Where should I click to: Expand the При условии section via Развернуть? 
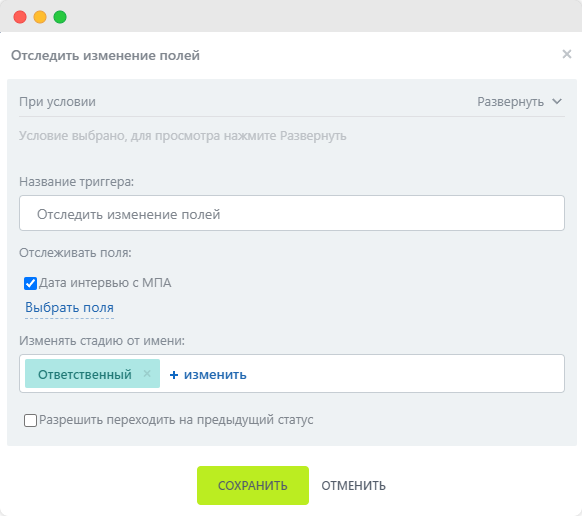point(510,102)
